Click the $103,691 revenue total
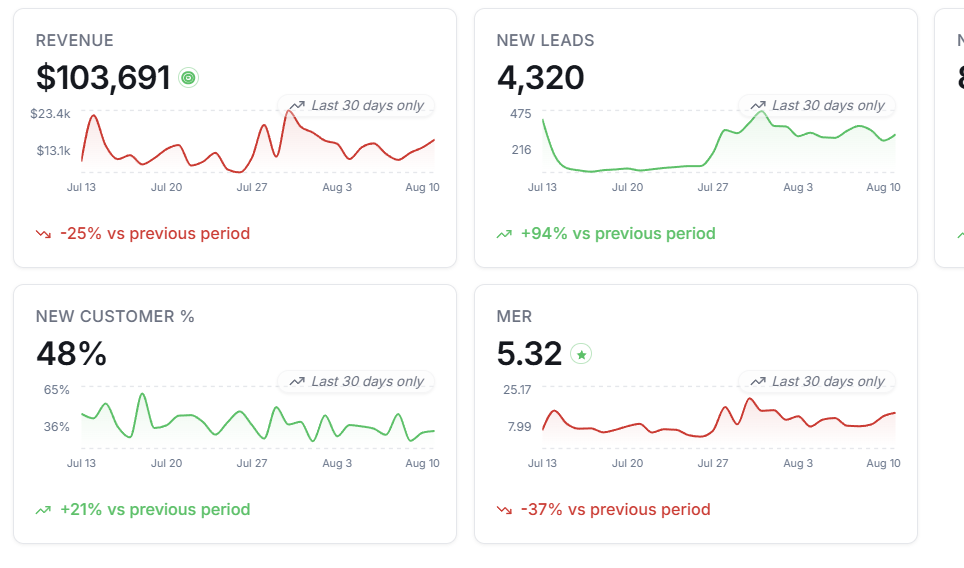Screen dimensions: 964x568 coord(103,78)
